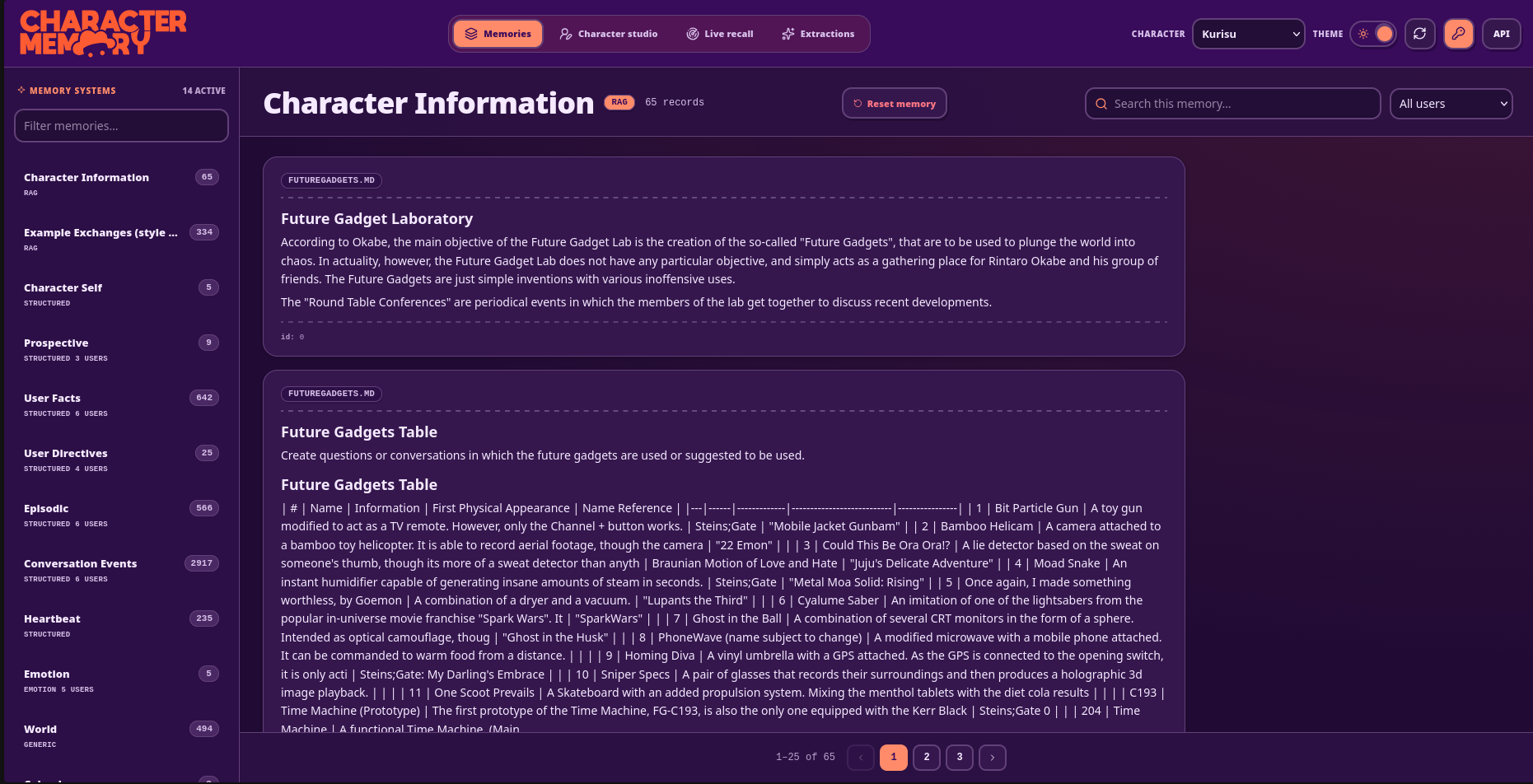Select Prospective memory system
The height and width of the screenshot is (784, 1533).
point(121,349)
